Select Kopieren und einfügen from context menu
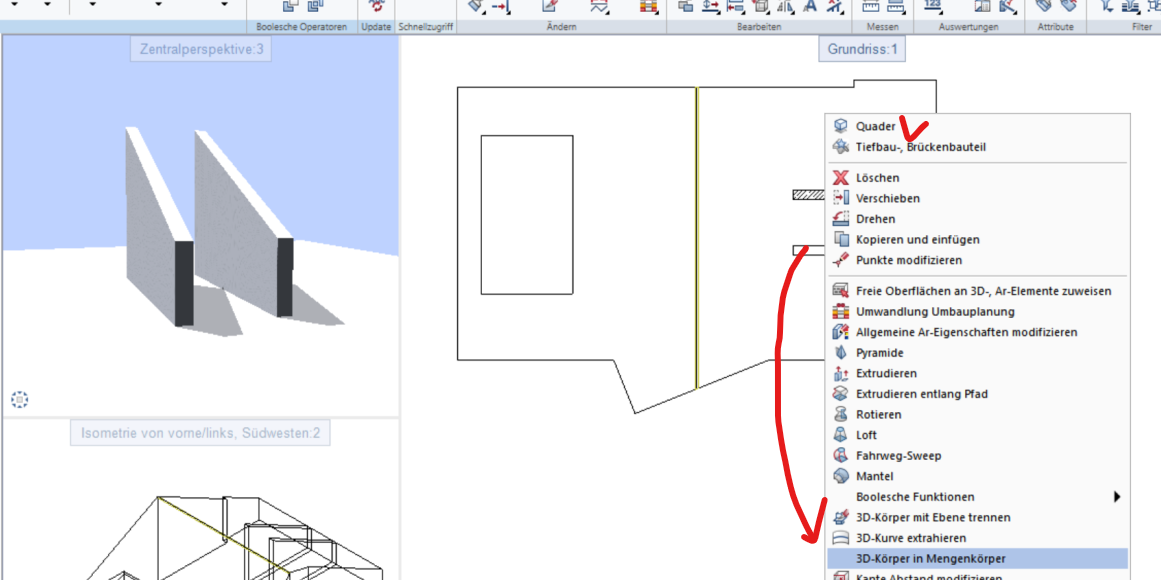 pyautogui.click(x=917, y=240)
